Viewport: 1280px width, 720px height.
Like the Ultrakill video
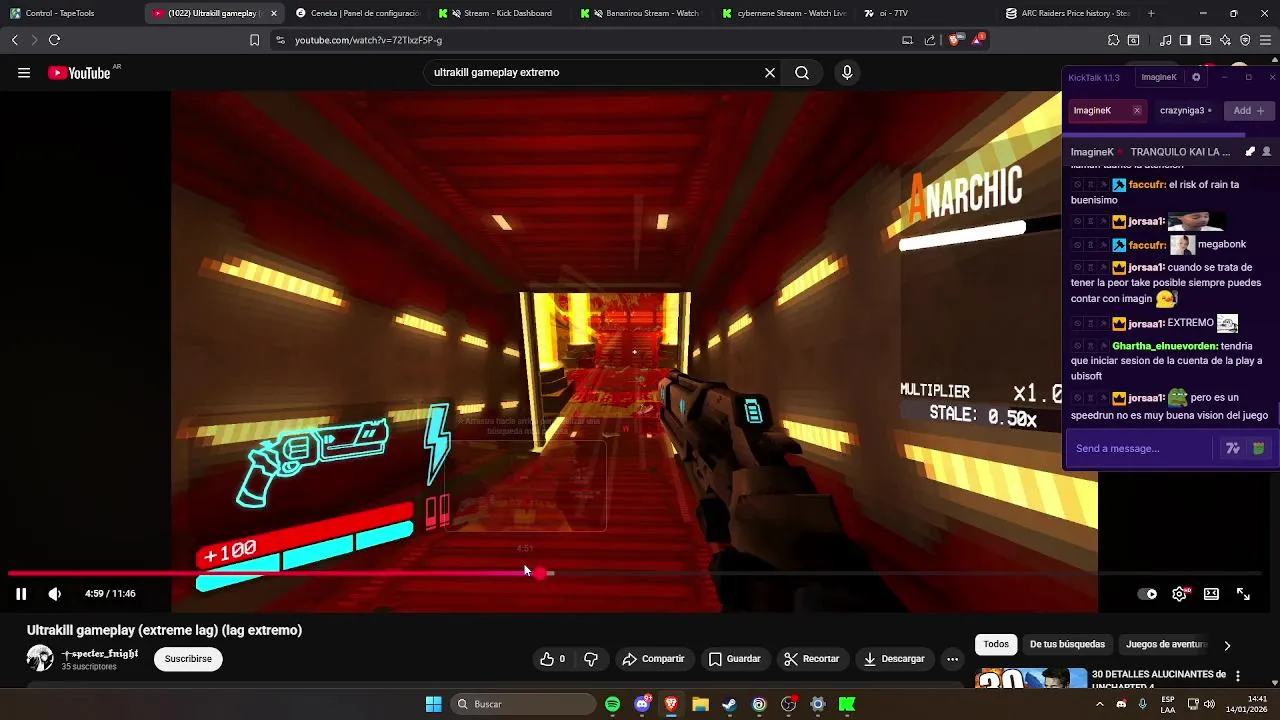(x=553, y=659)
